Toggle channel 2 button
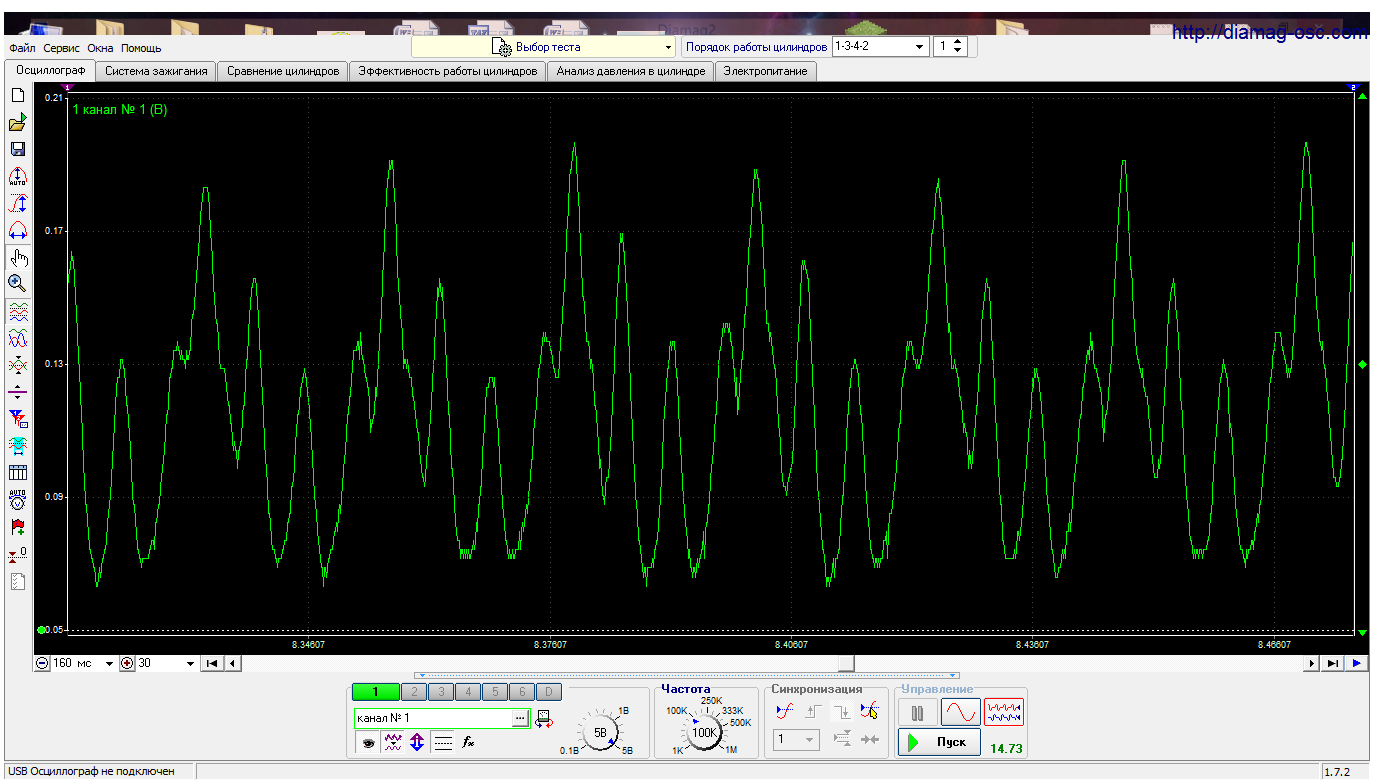Image resolution: width=1382 pixels, height=784 pixels. 414,692
